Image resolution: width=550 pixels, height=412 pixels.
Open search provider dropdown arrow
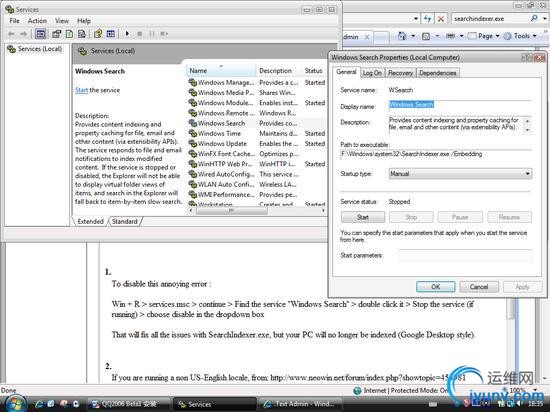545,18
